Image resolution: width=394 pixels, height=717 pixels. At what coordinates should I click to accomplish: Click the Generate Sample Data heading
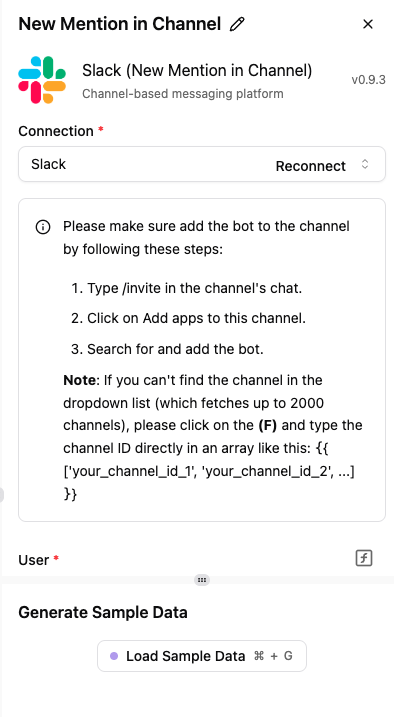pos(103,612)
